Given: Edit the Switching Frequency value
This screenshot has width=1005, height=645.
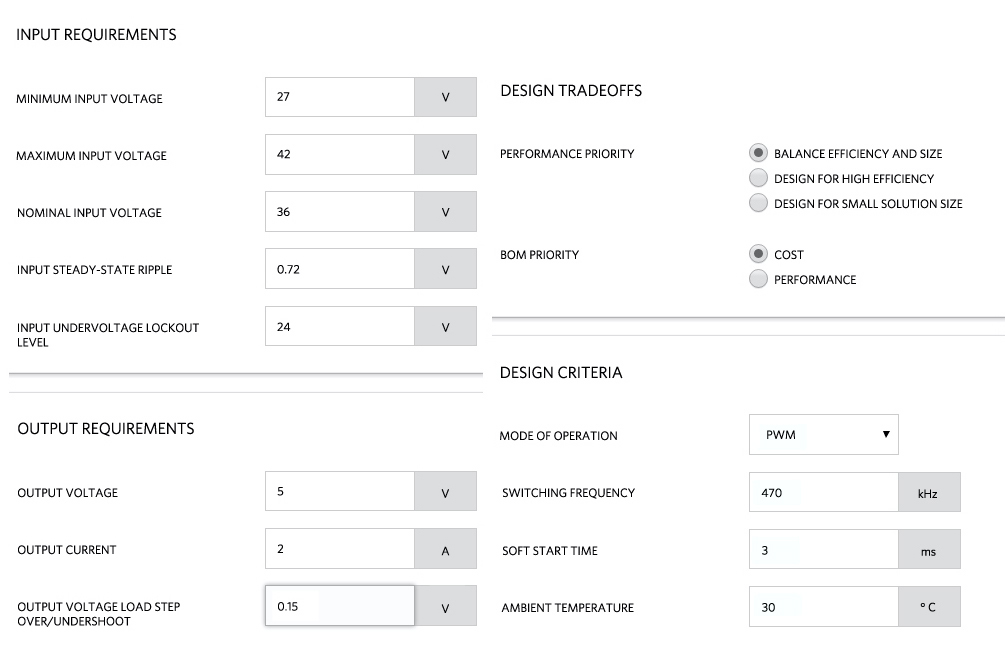Looking at the screenshot, I should [x=824, y=492].
